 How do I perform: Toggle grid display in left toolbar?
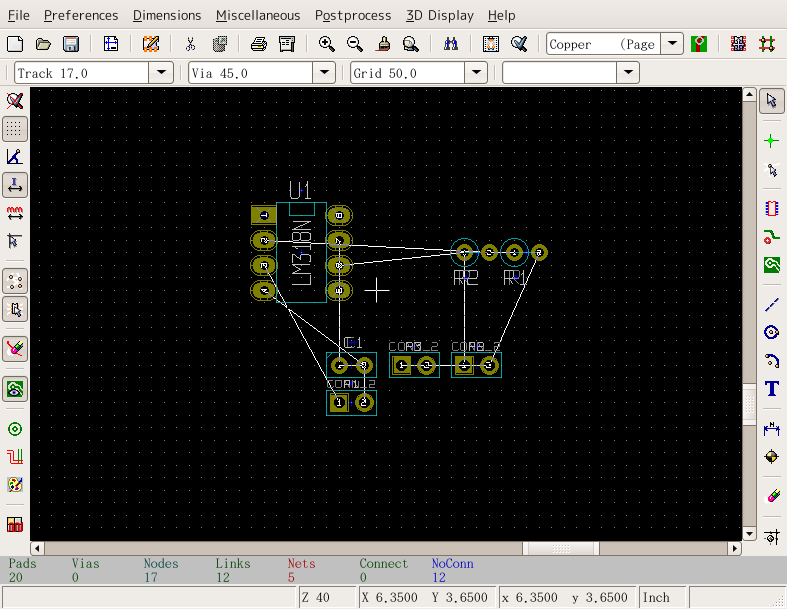point(15,129)
